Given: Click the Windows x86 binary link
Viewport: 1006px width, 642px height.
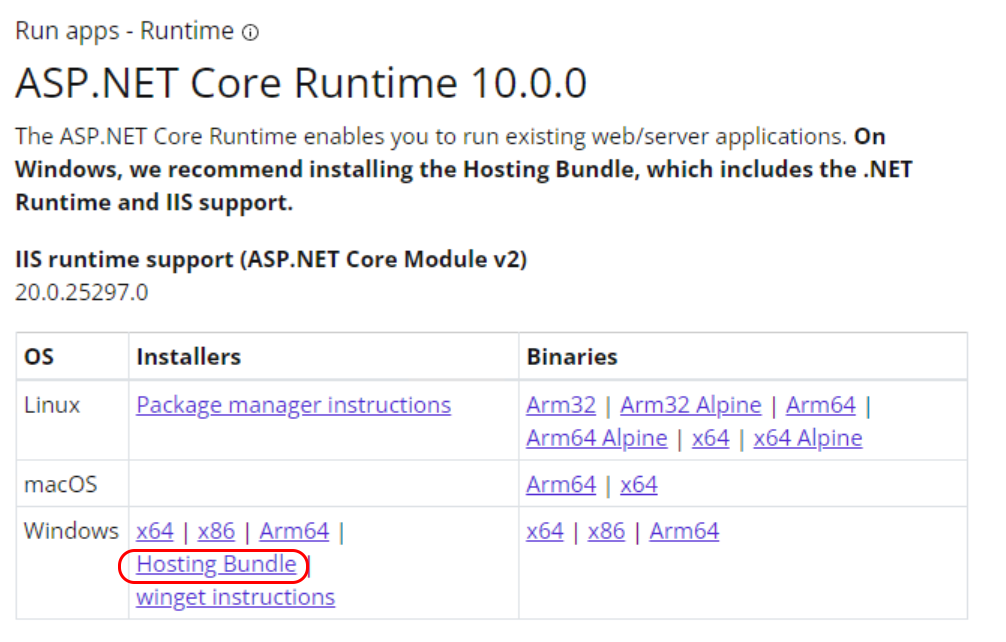Looking at the screenshot, I should pyautogui.click(x=606, y=531).
